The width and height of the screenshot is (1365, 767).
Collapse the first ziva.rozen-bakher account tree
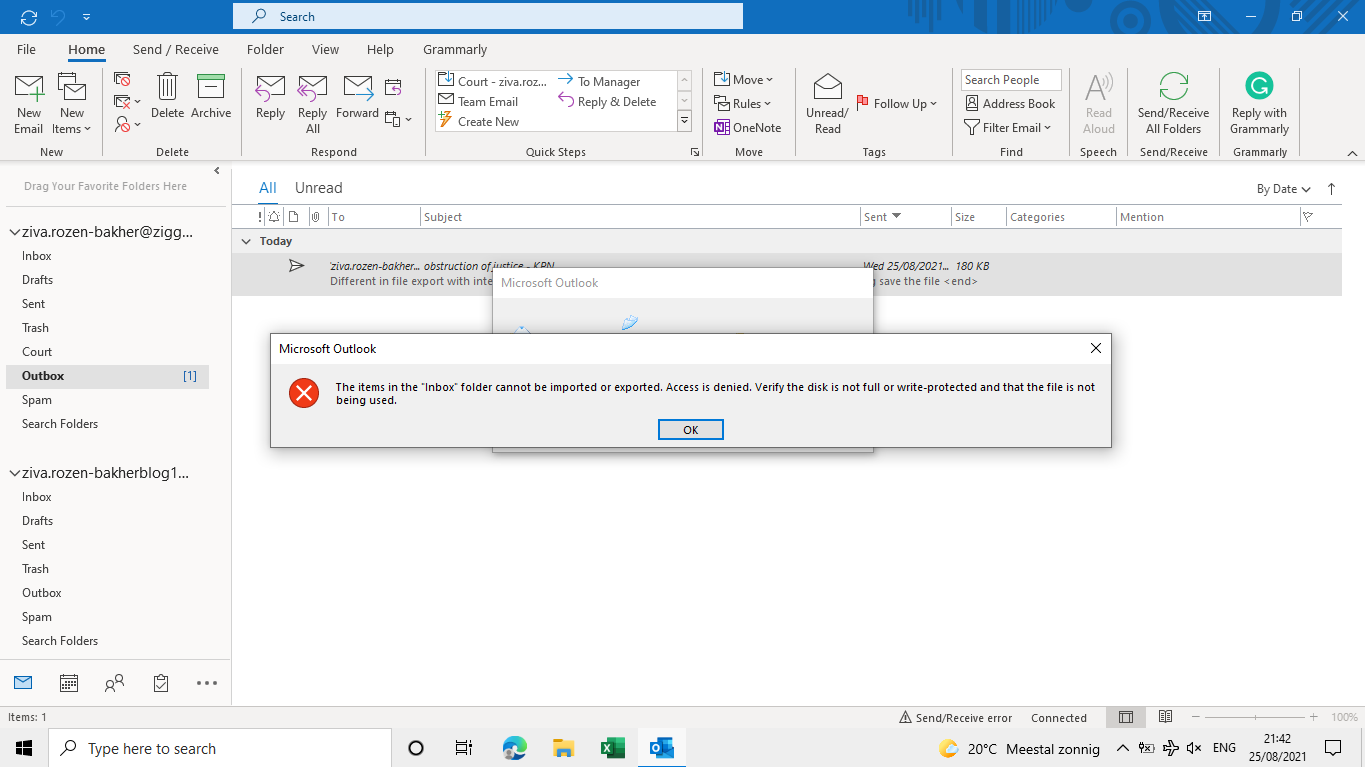tap(14, 232)
